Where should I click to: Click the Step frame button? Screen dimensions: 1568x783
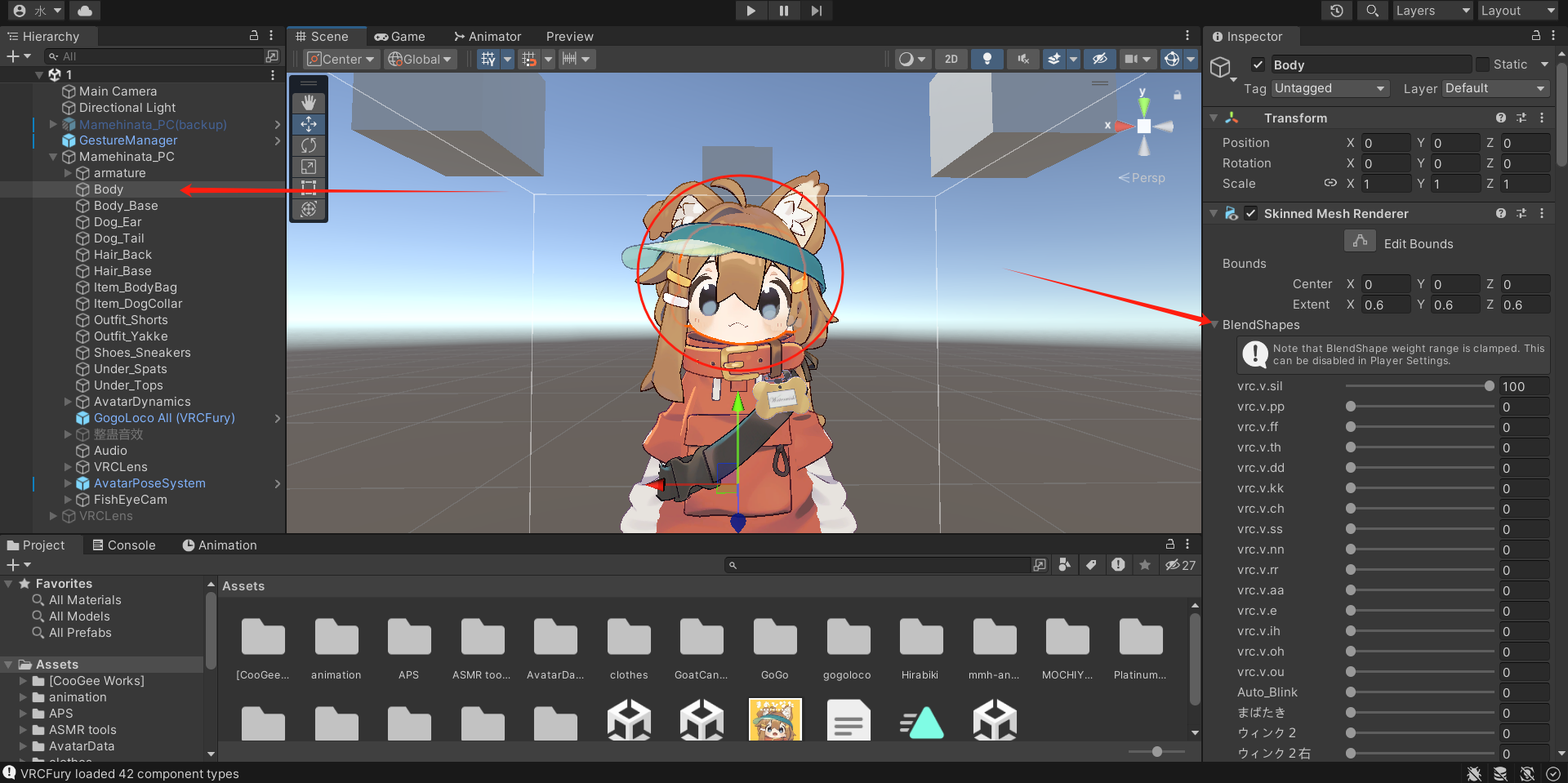coord(817,11)
